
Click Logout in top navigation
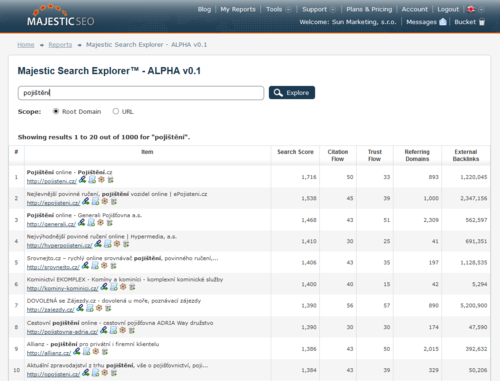(x=448, y=9)
